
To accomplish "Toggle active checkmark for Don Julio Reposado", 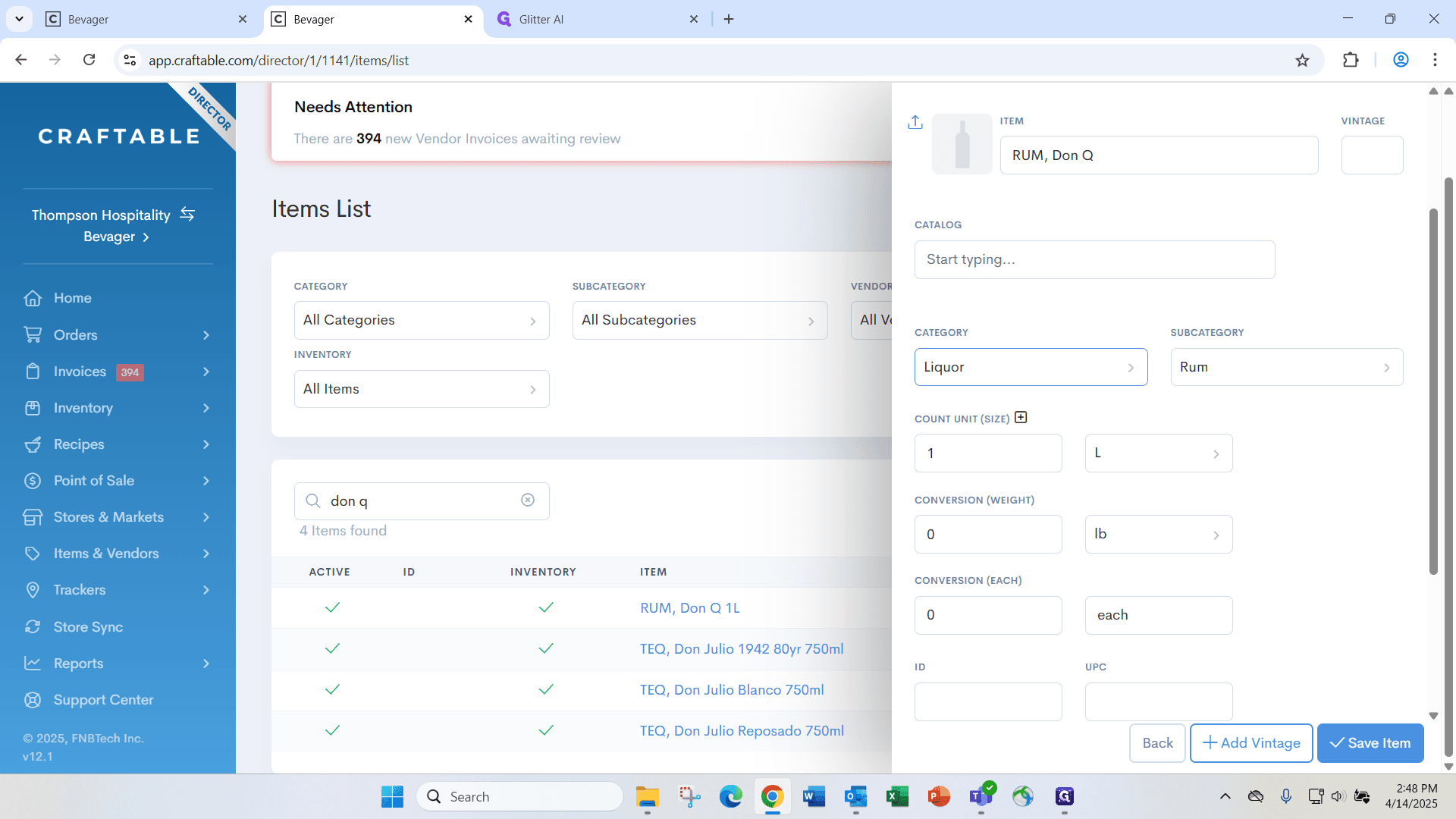I will click(332, 730).
